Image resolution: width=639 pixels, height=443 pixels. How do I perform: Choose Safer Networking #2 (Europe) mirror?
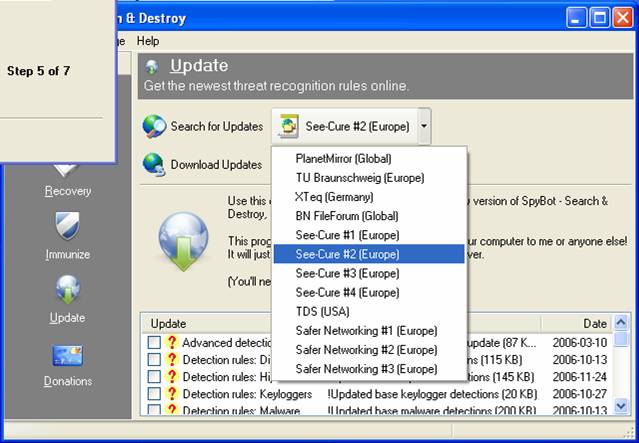tap(369, 350)
